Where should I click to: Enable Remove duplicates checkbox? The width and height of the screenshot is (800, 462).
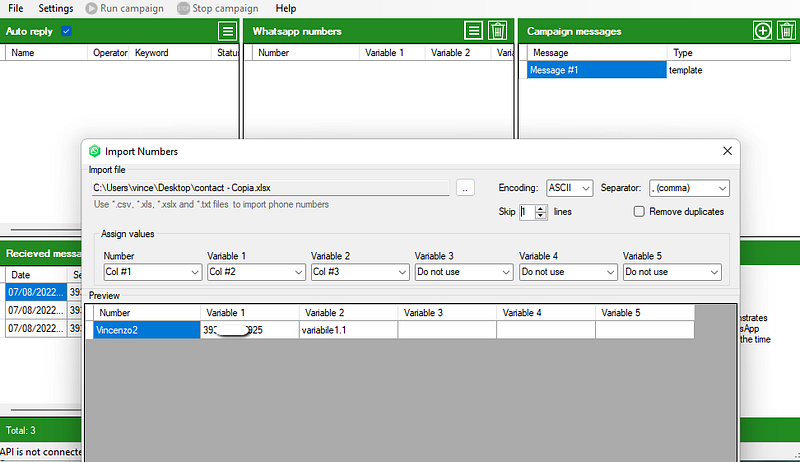click(x=639, y=211)
